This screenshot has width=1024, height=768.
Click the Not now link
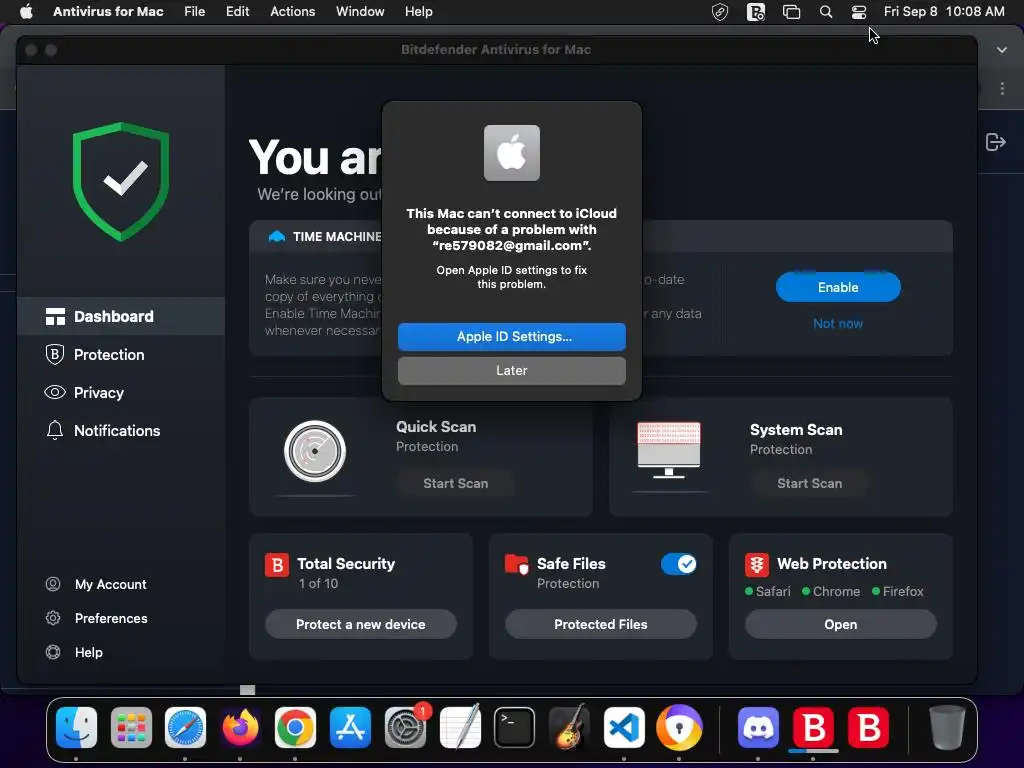[838, 323]
